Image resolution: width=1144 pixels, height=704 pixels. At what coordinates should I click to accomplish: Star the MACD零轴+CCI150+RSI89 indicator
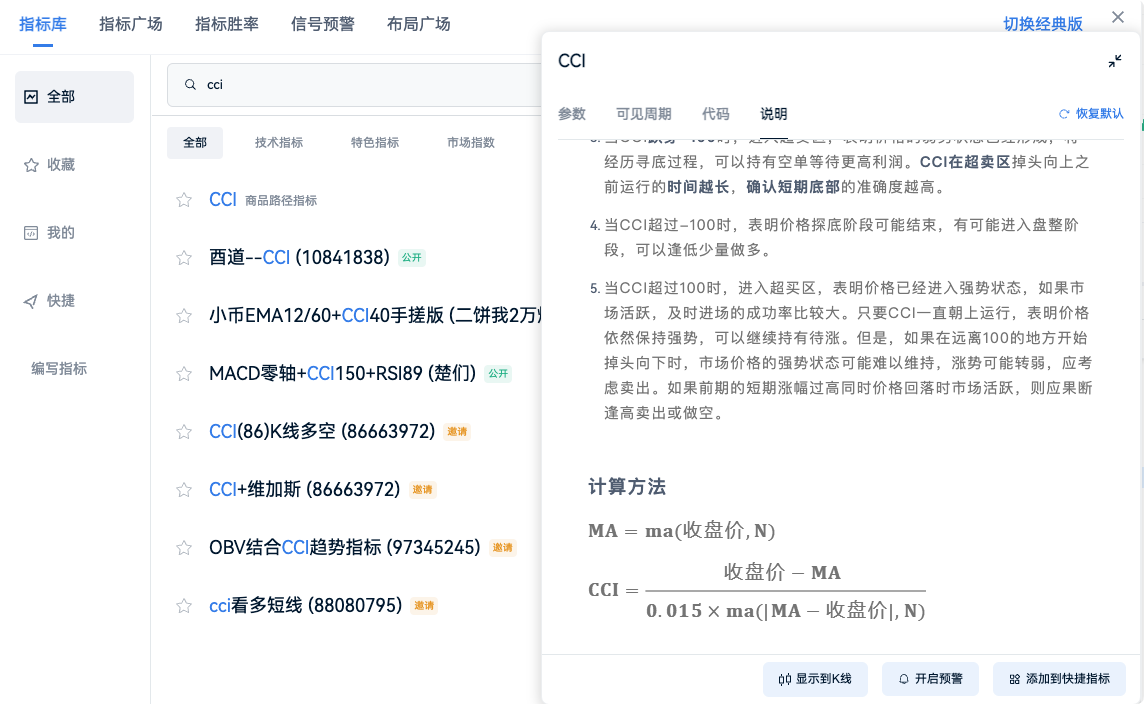click(183, 373)
